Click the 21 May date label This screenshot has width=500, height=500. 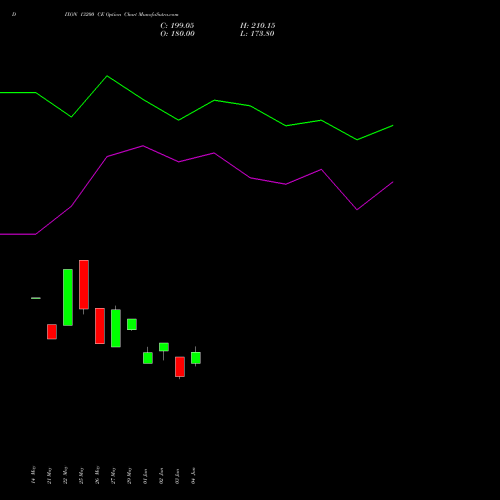click(49, 476)
